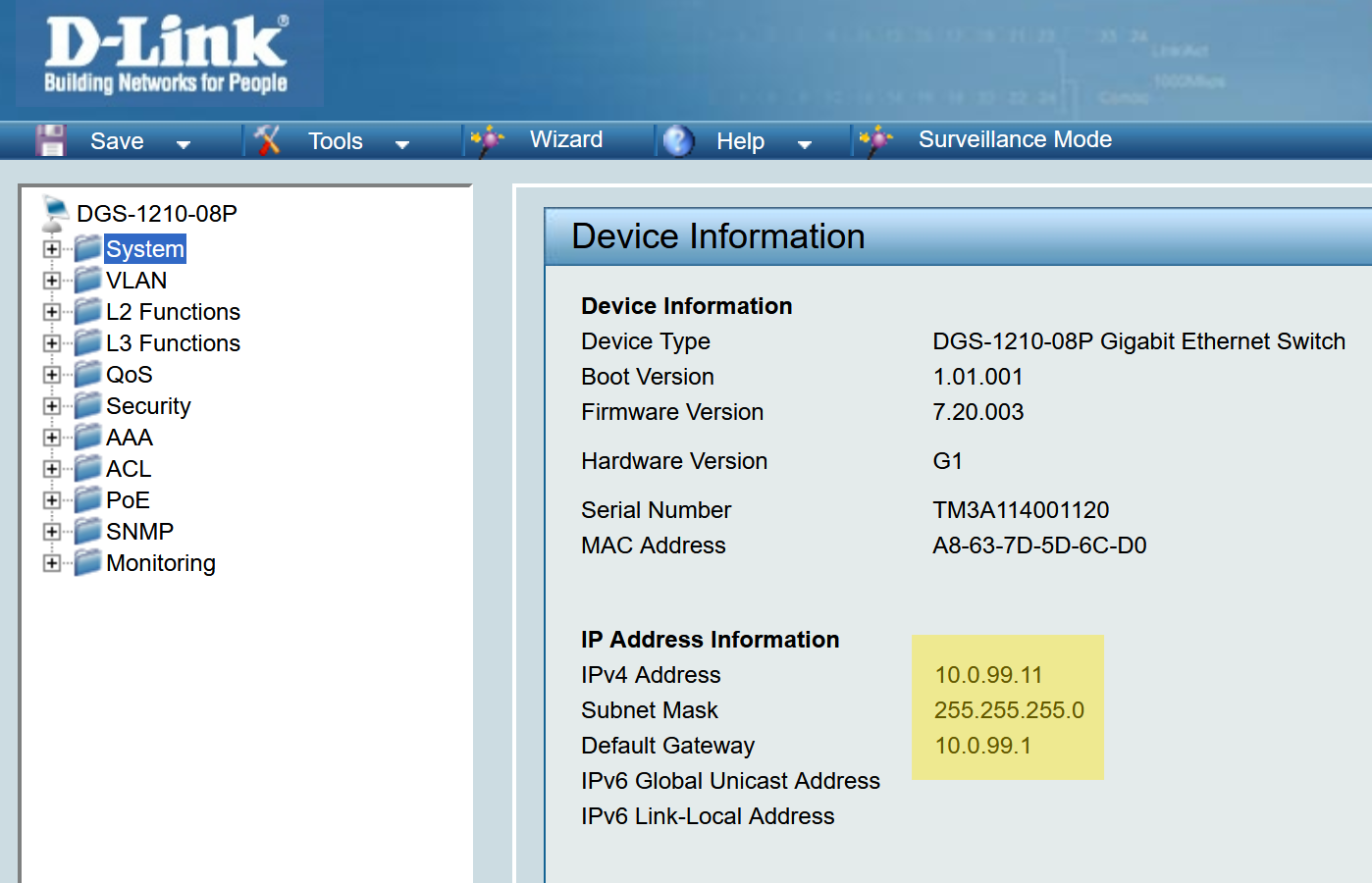Click the DGS-1210-08P device icon
Viewport: 1372px width, 883px height.
click(x=56, y=211)
